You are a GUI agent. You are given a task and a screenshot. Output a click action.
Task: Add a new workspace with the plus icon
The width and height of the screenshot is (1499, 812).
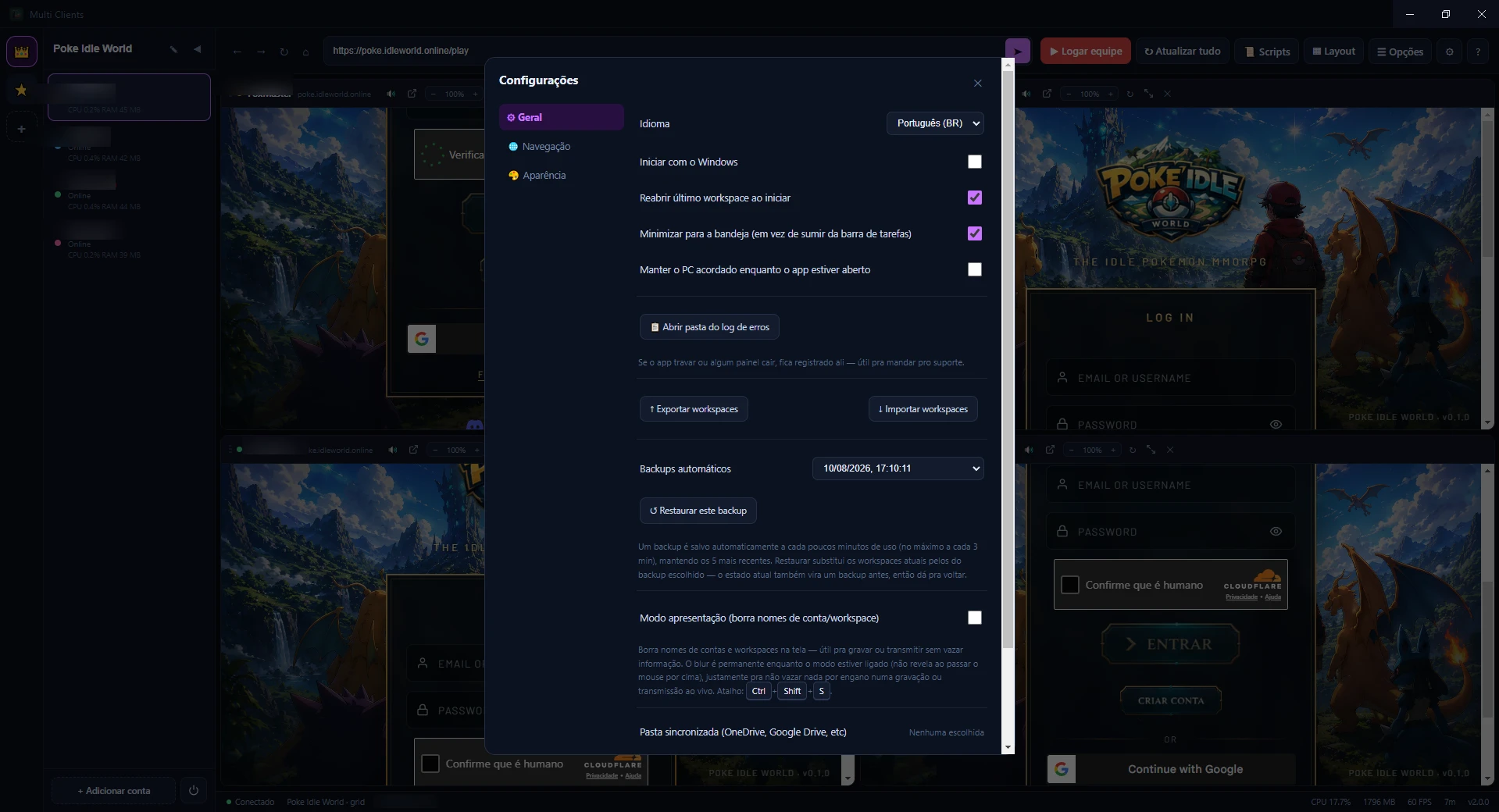coord(22,129)
